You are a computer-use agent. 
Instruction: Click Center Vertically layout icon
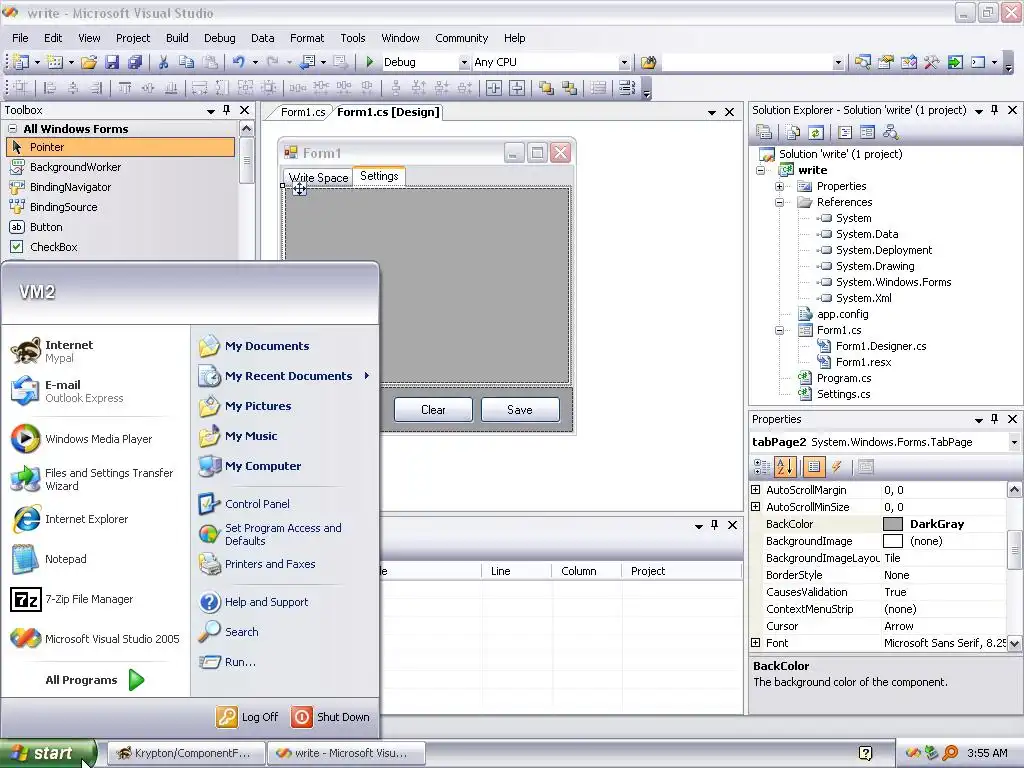tap(517, 88)
